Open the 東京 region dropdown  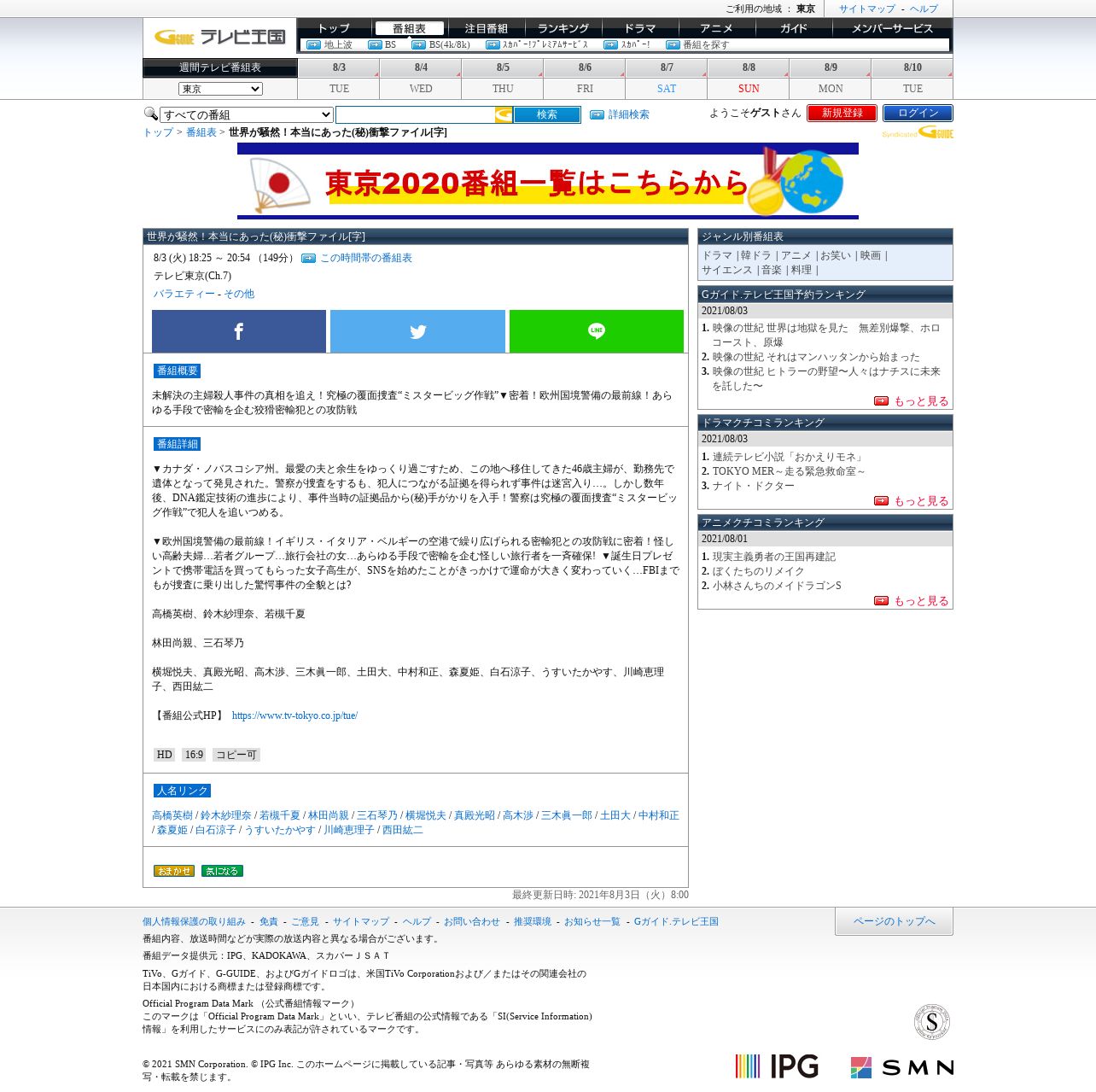220,89
